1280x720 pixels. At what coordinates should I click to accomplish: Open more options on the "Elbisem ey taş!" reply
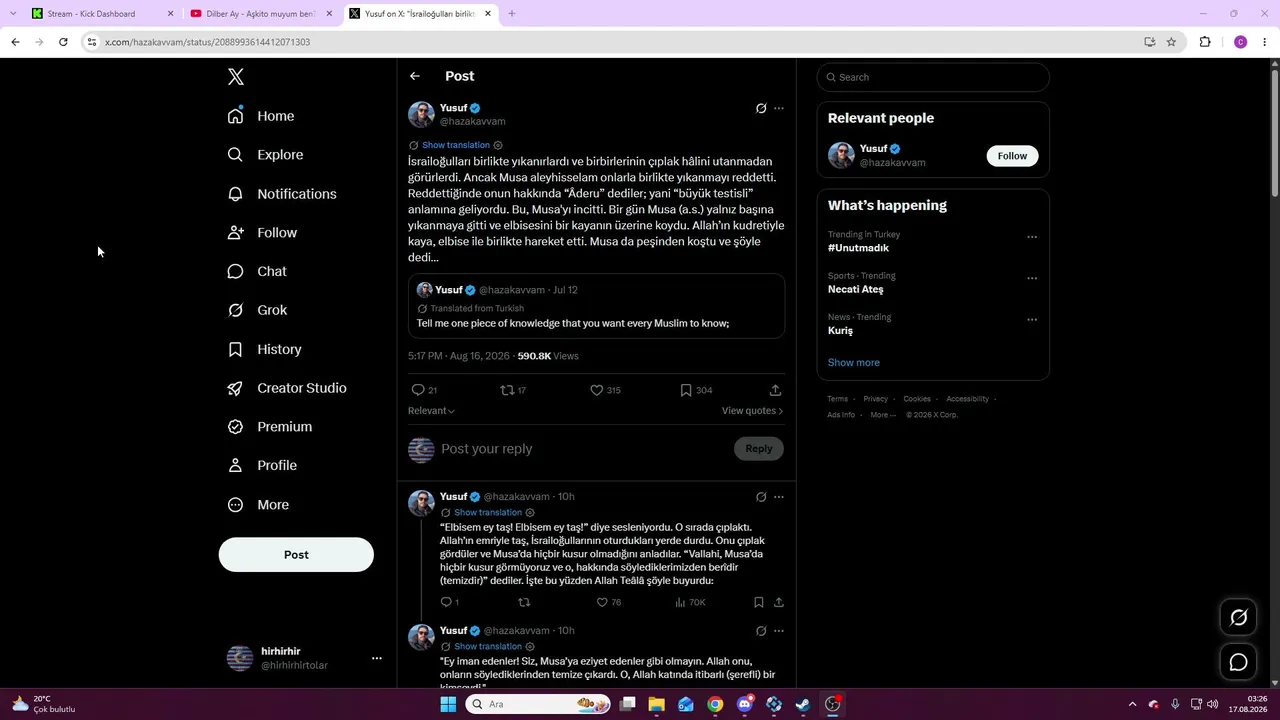[x=779, y=497]
